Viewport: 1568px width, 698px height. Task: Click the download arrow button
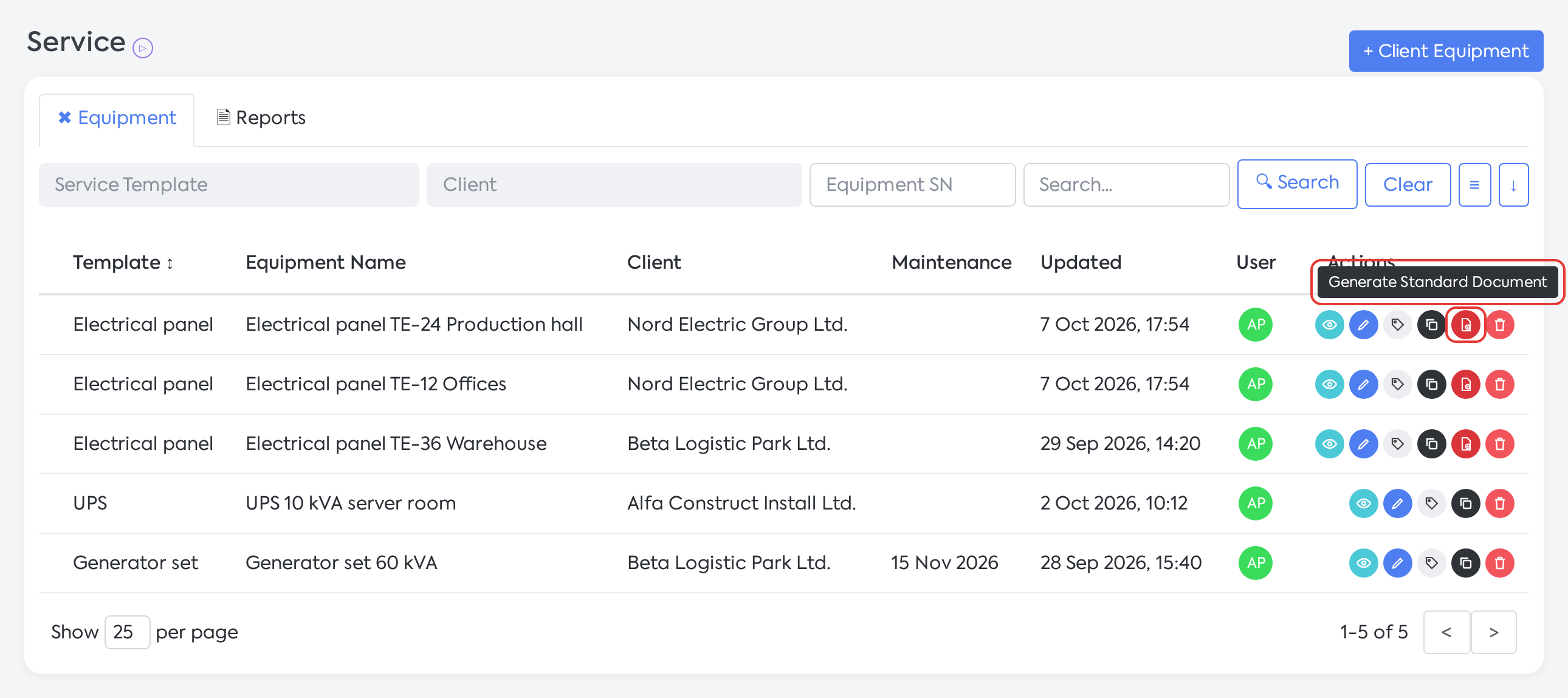(x=1513, y=185)
